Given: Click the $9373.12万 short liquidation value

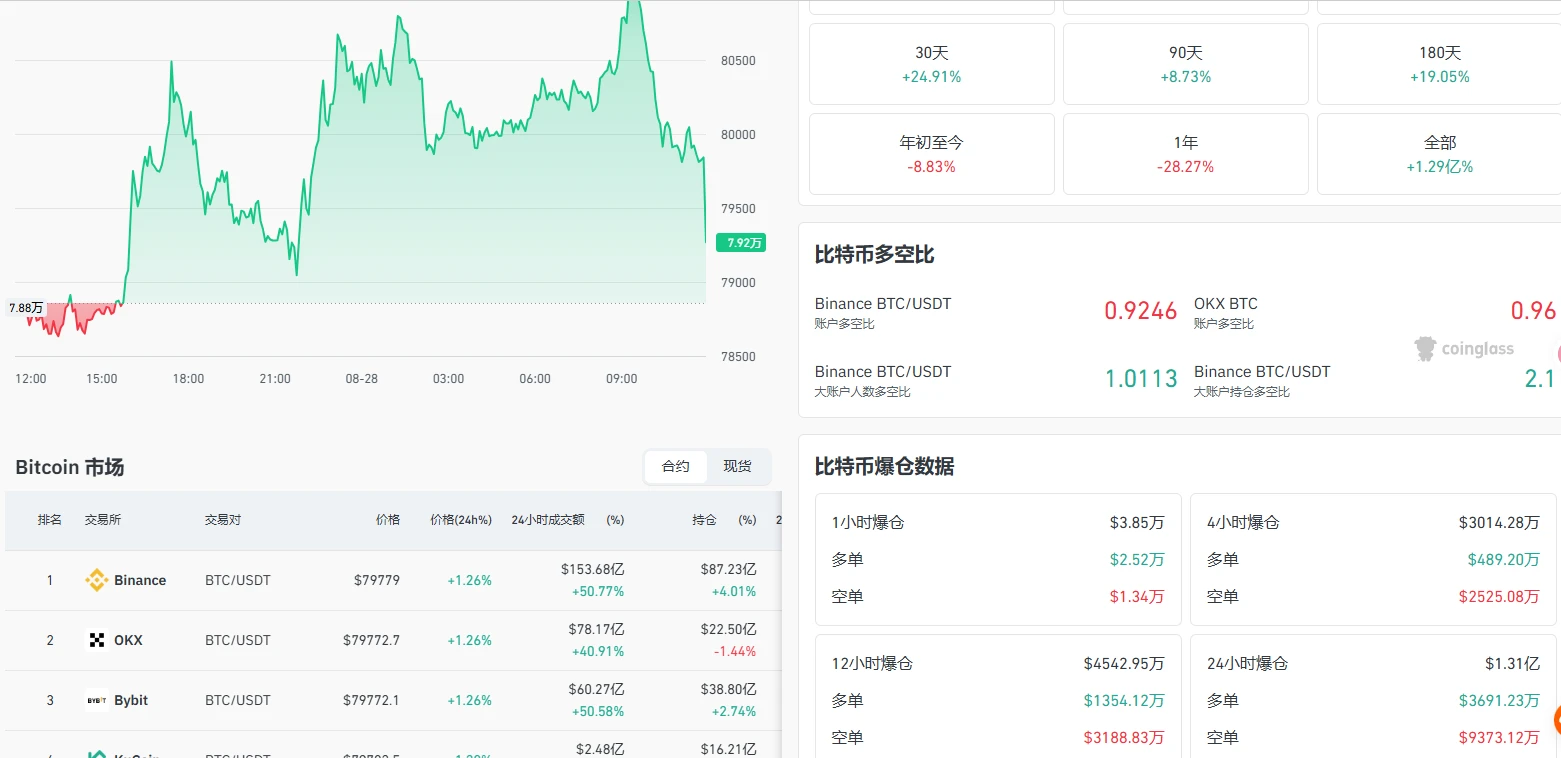Looking at the screenshot, I should coord(1499,737).
